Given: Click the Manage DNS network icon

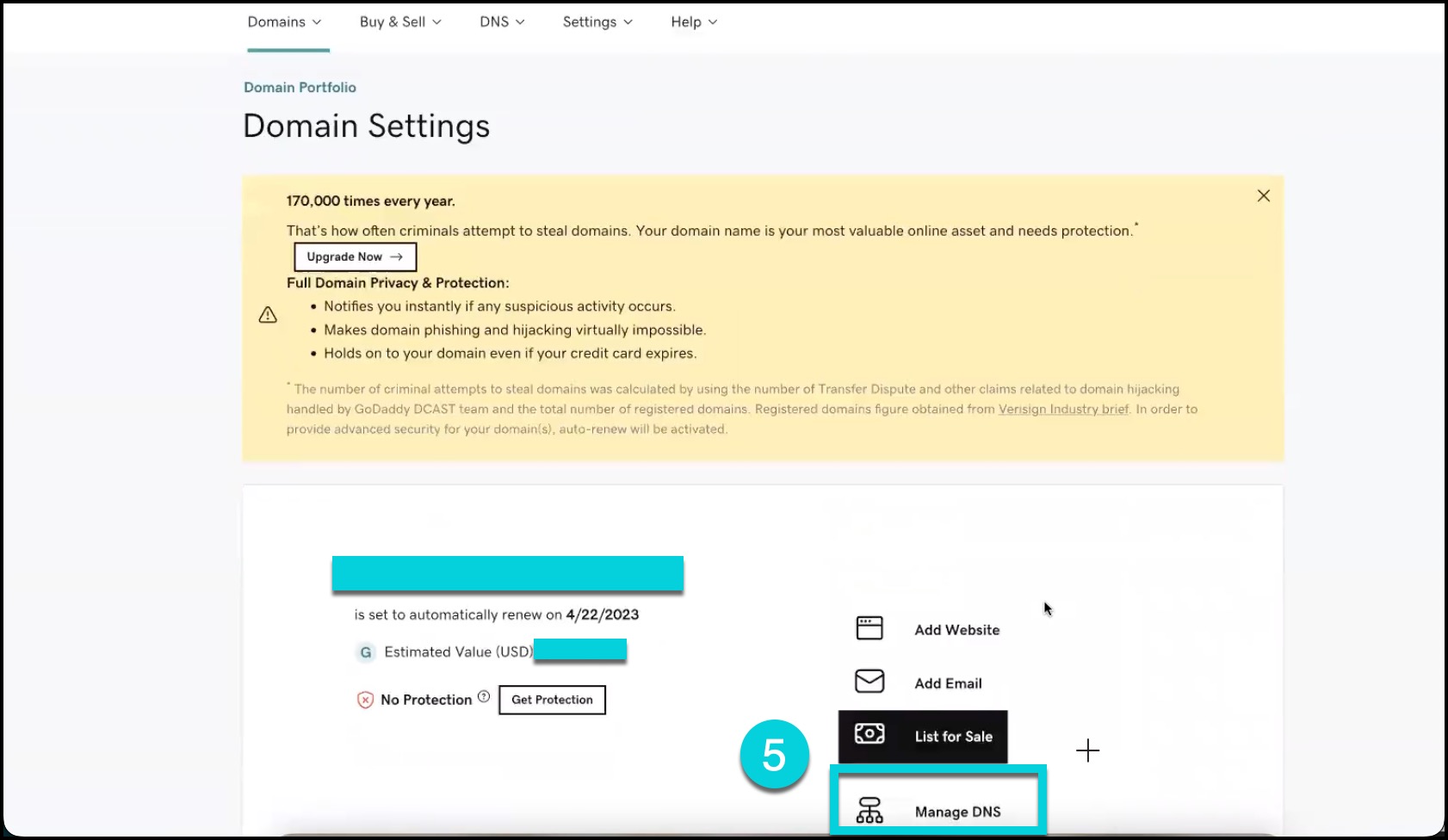Looking at the screenshot, I should click(869, 811).
